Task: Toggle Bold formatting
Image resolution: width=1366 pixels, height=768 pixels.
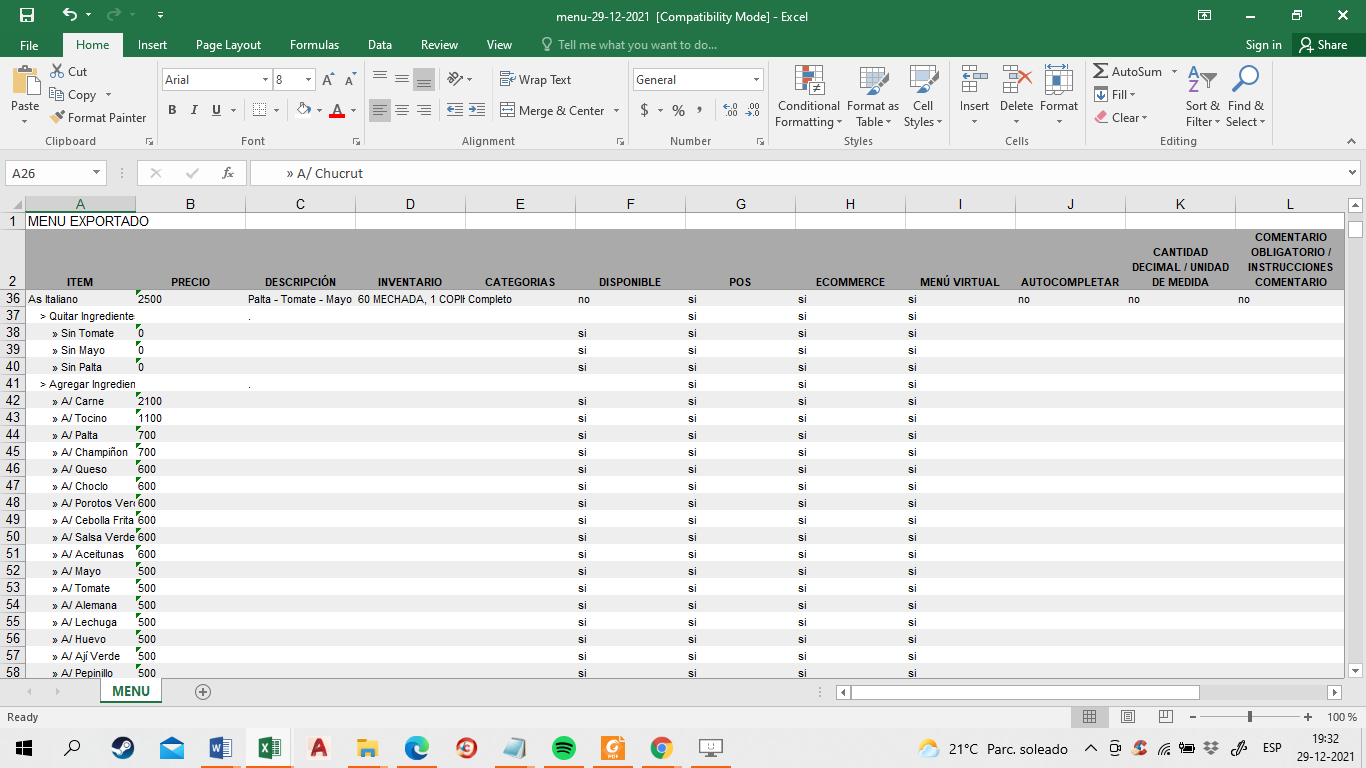Action: tap(172, 110)
